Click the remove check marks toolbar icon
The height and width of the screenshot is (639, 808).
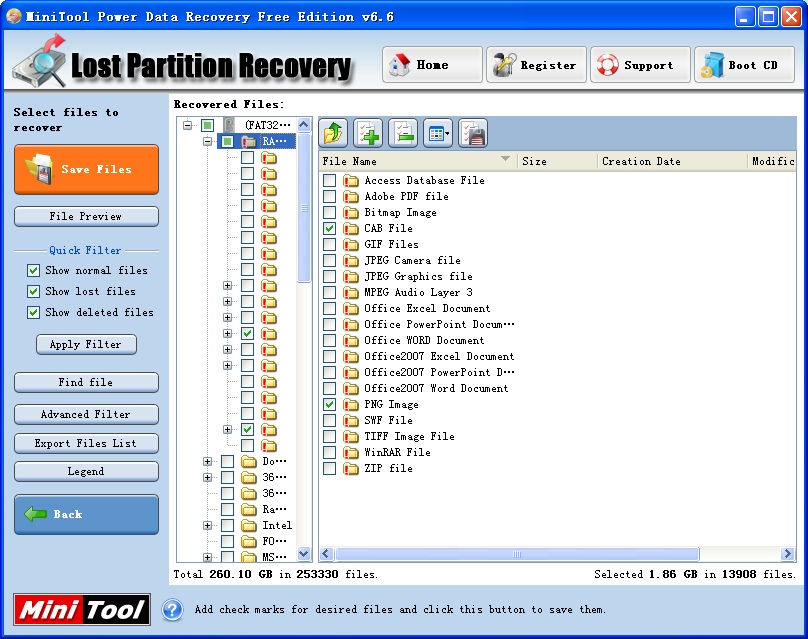[403, 133]
